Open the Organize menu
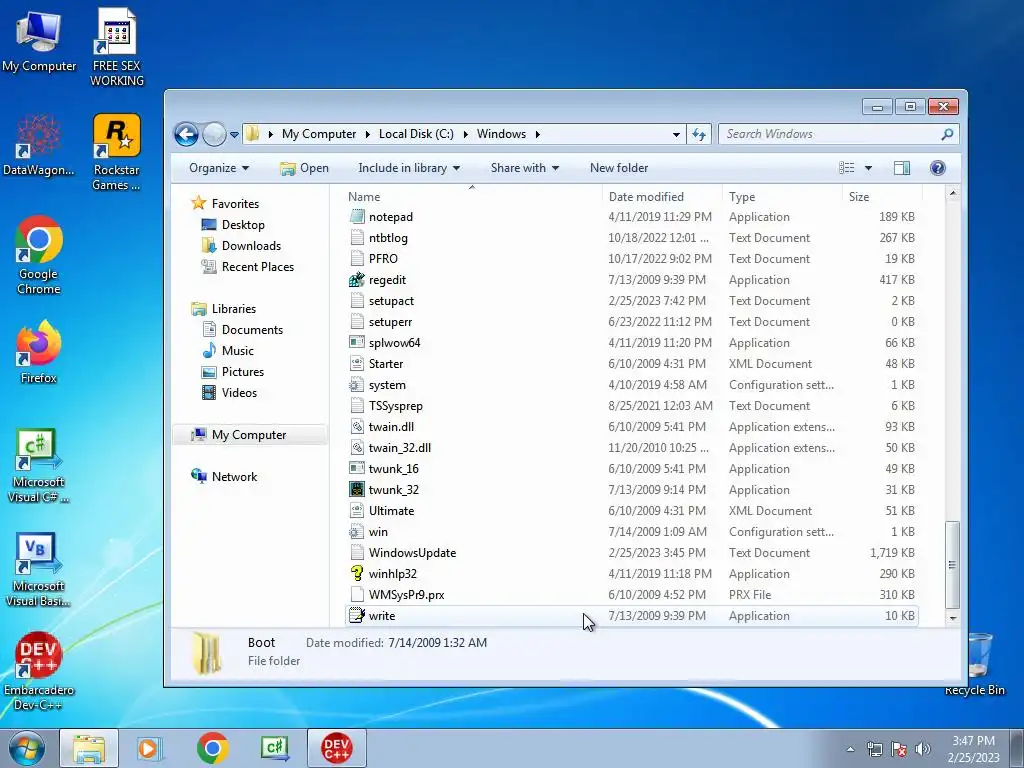The height and width of the screenshot is (768, 1024). pyautogui.click(x=219, y=168)
